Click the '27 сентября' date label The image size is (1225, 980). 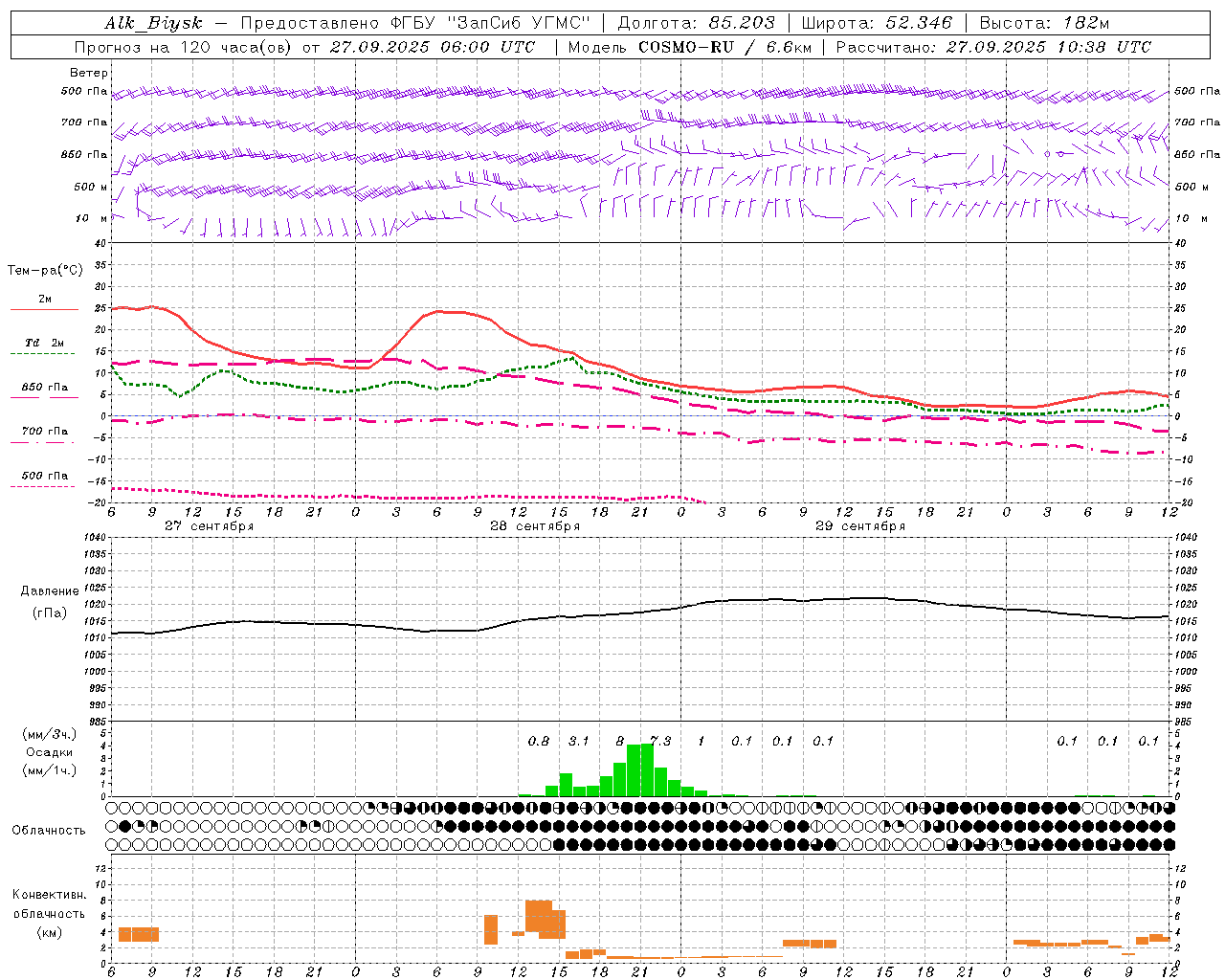pyautogui.click(x=209, y=526)
